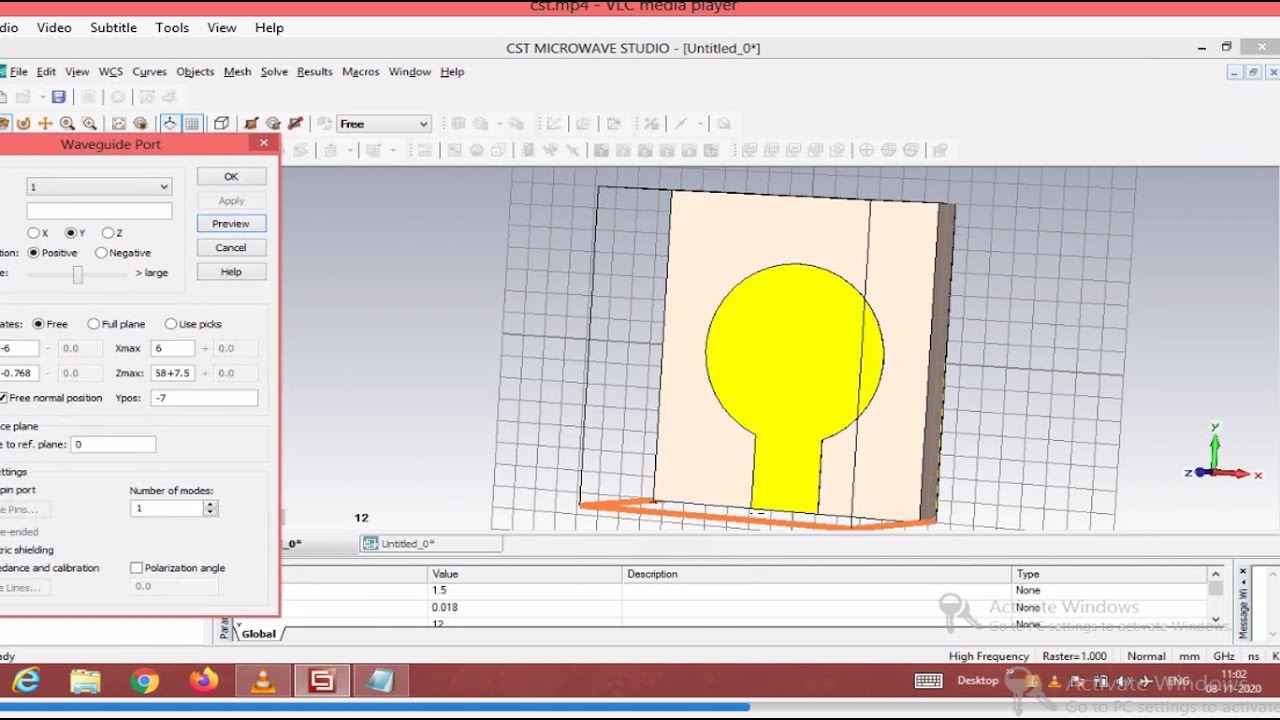Click the red-marked brick toolbar icon
Image resolution: width=1280 pixels, height=720 pixels.
point(295,124)
